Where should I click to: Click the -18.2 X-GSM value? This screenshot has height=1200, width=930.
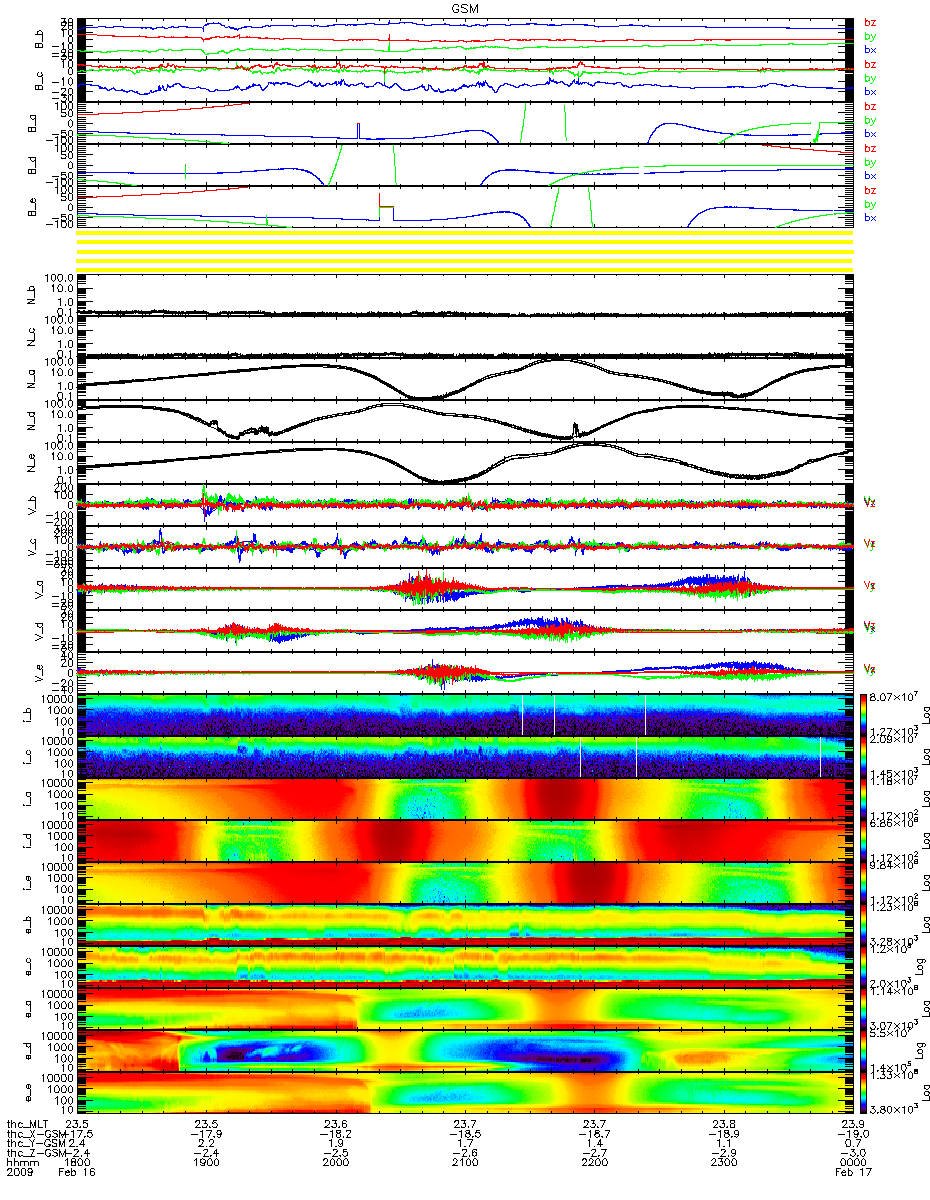tap(335, 1134)
